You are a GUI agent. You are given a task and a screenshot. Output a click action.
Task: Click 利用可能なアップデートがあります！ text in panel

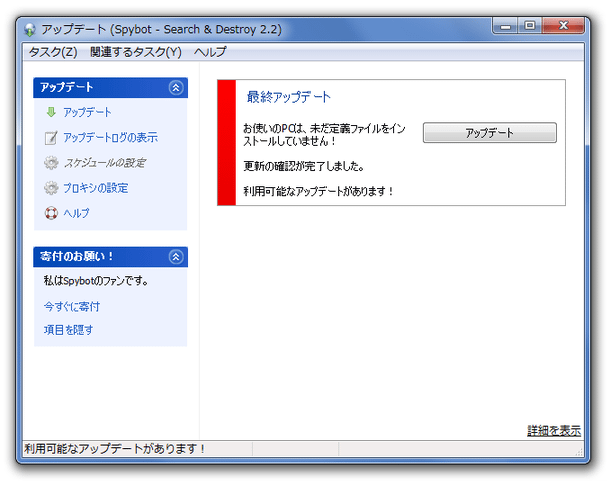[x=319, y=191]
